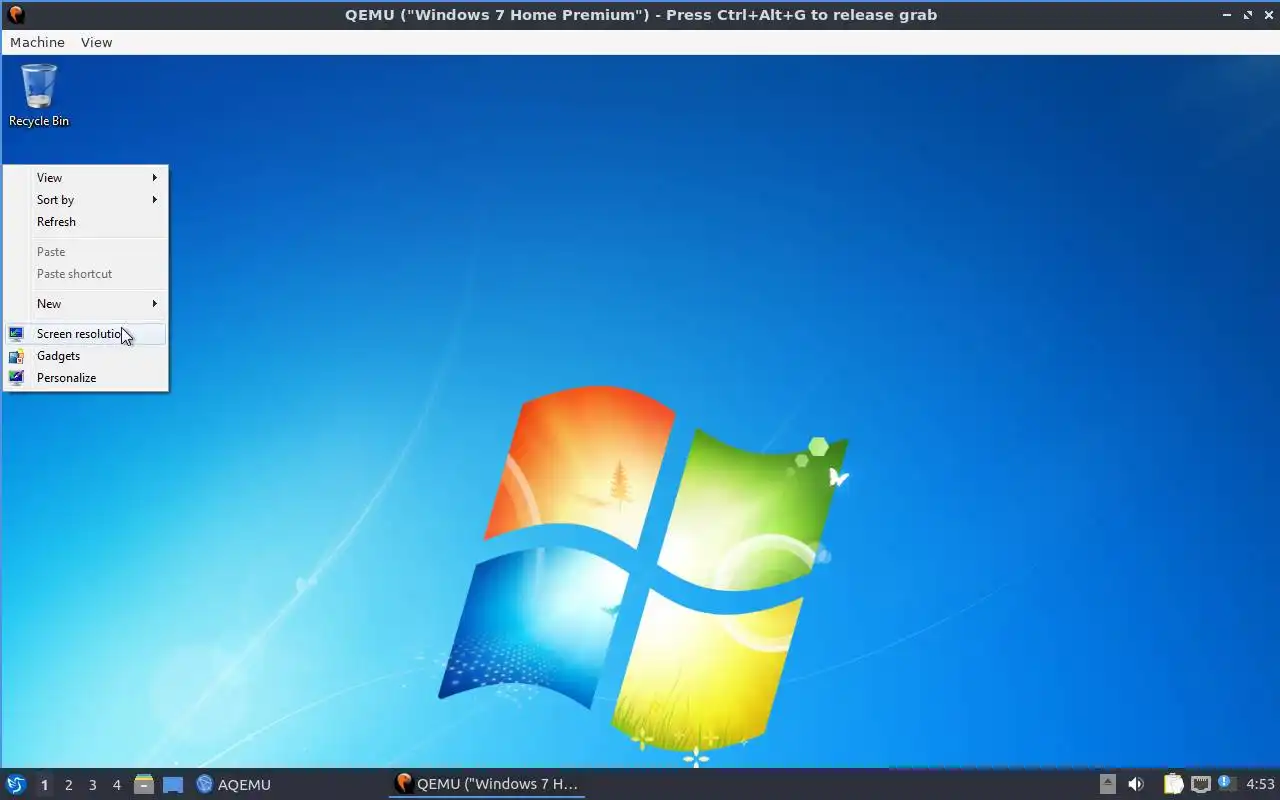Image resolution: width=1280 pixels, height=800 pixels.
Task: Expand the New submenu arrow
Action: coord(155,304)
